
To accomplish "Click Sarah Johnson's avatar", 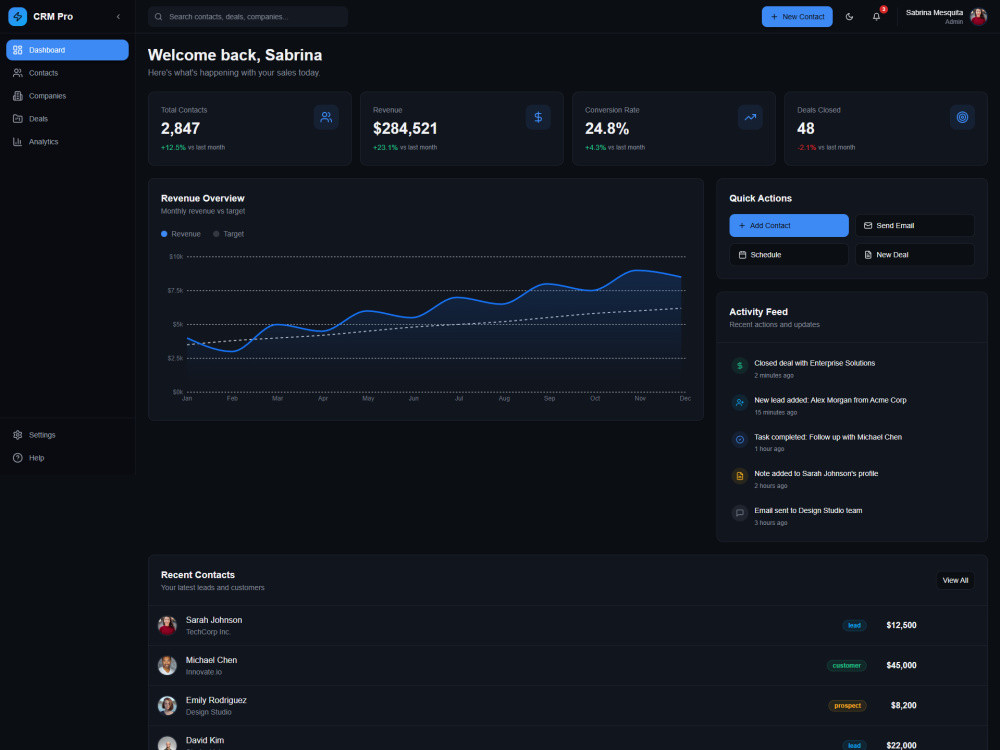I will [x=167, y=626].
